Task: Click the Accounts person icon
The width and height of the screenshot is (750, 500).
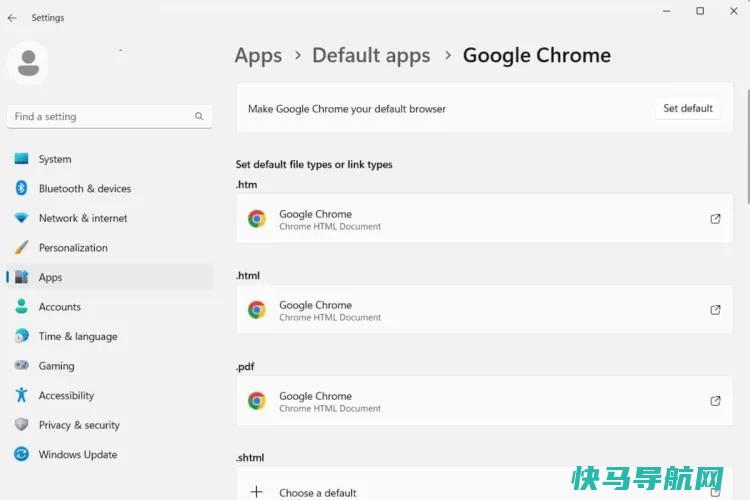Action: pos(22,306)
